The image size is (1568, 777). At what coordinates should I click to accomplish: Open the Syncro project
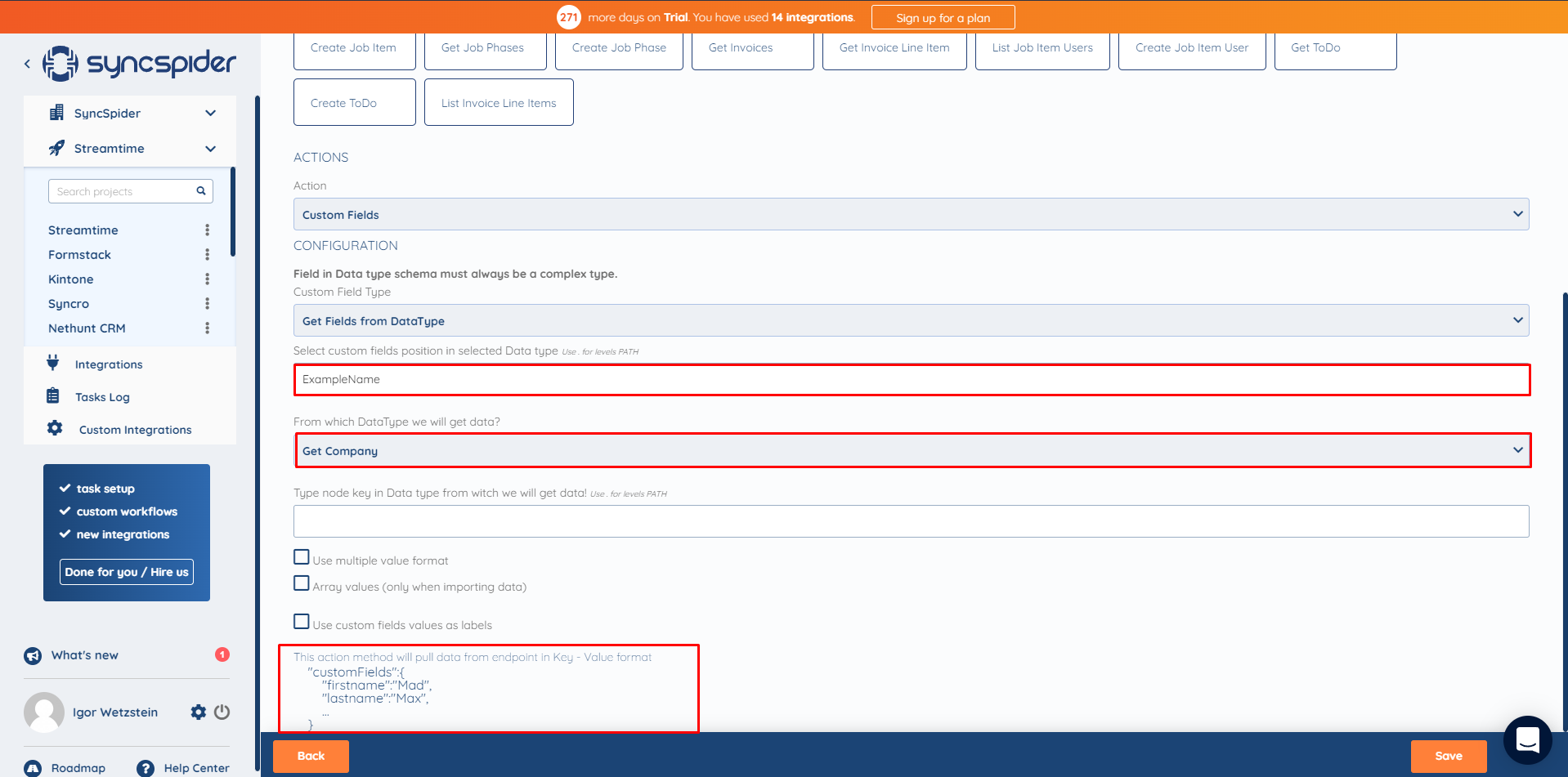click(69, 304)
